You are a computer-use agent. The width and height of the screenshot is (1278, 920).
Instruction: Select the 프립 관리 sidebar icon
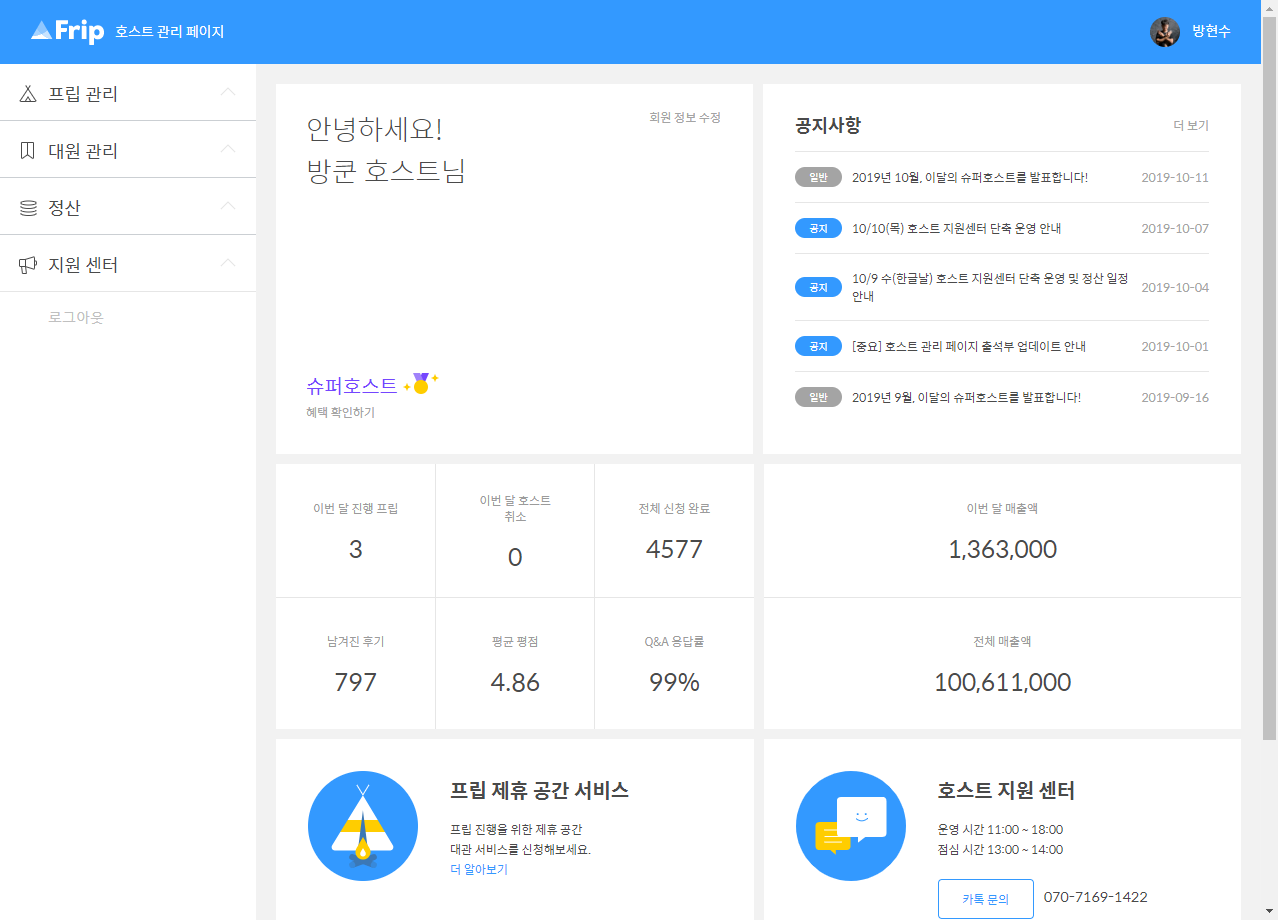click(26, 93)
